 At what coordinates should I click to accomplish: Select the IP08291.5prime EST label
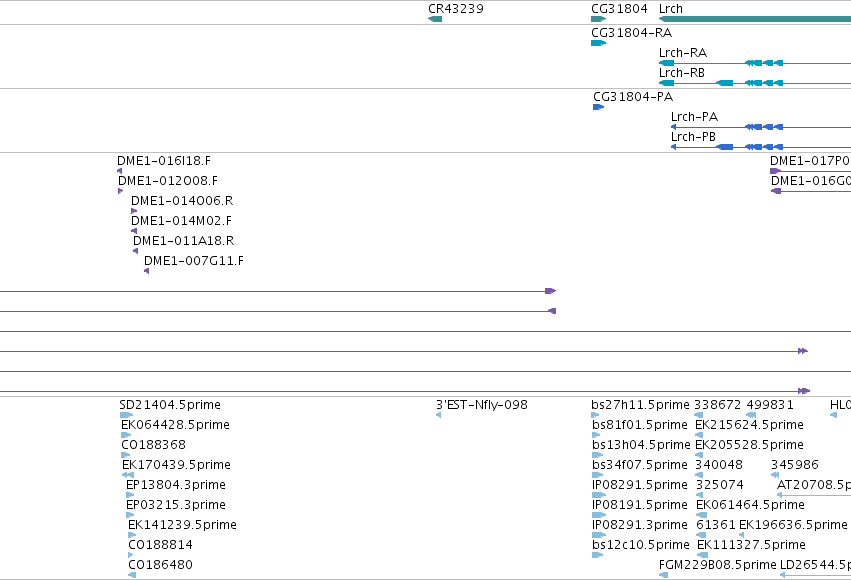point(639,485)
